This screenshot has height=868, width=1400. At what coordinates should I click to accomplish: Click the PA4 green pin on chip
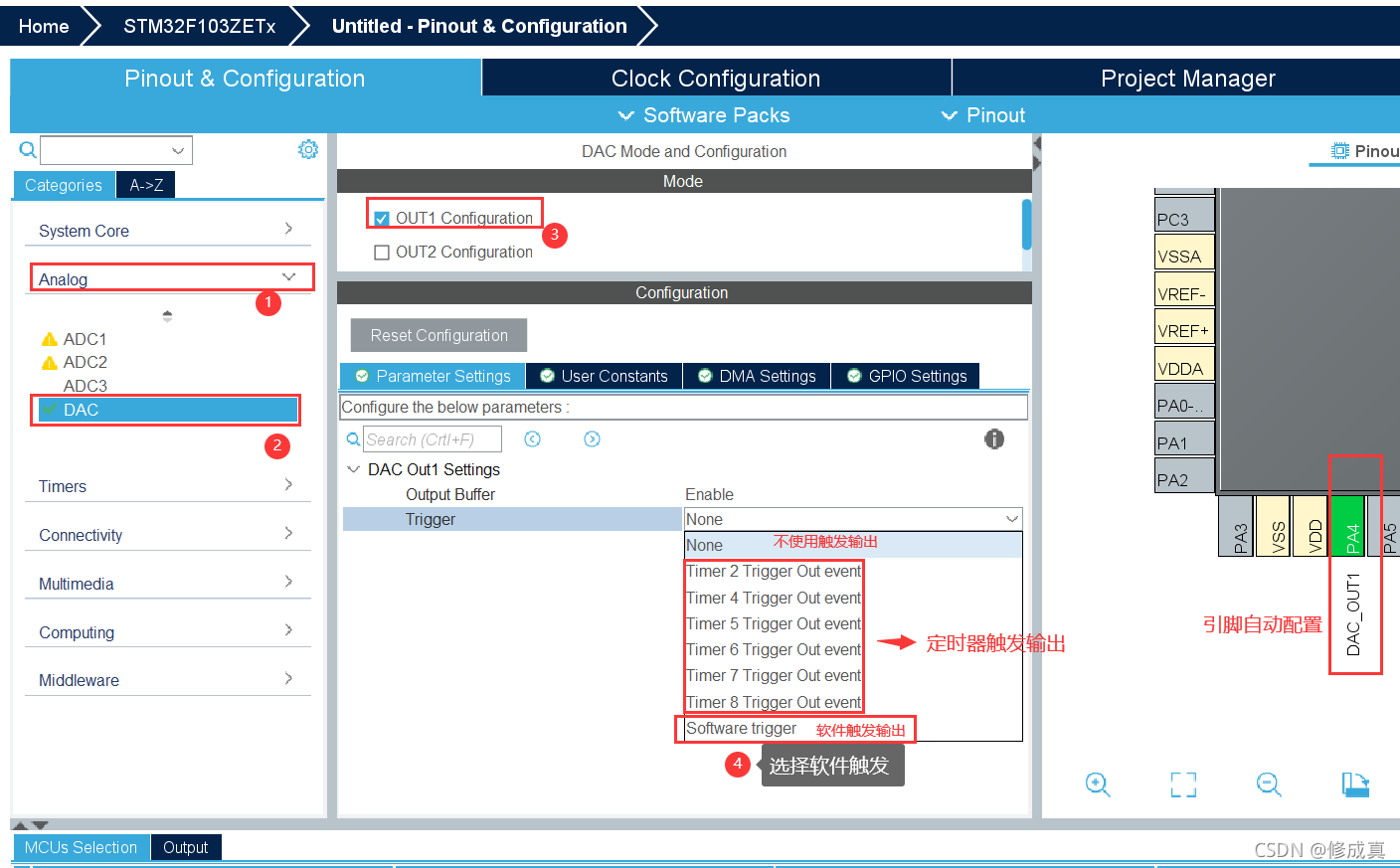[x=1348, y=526]
